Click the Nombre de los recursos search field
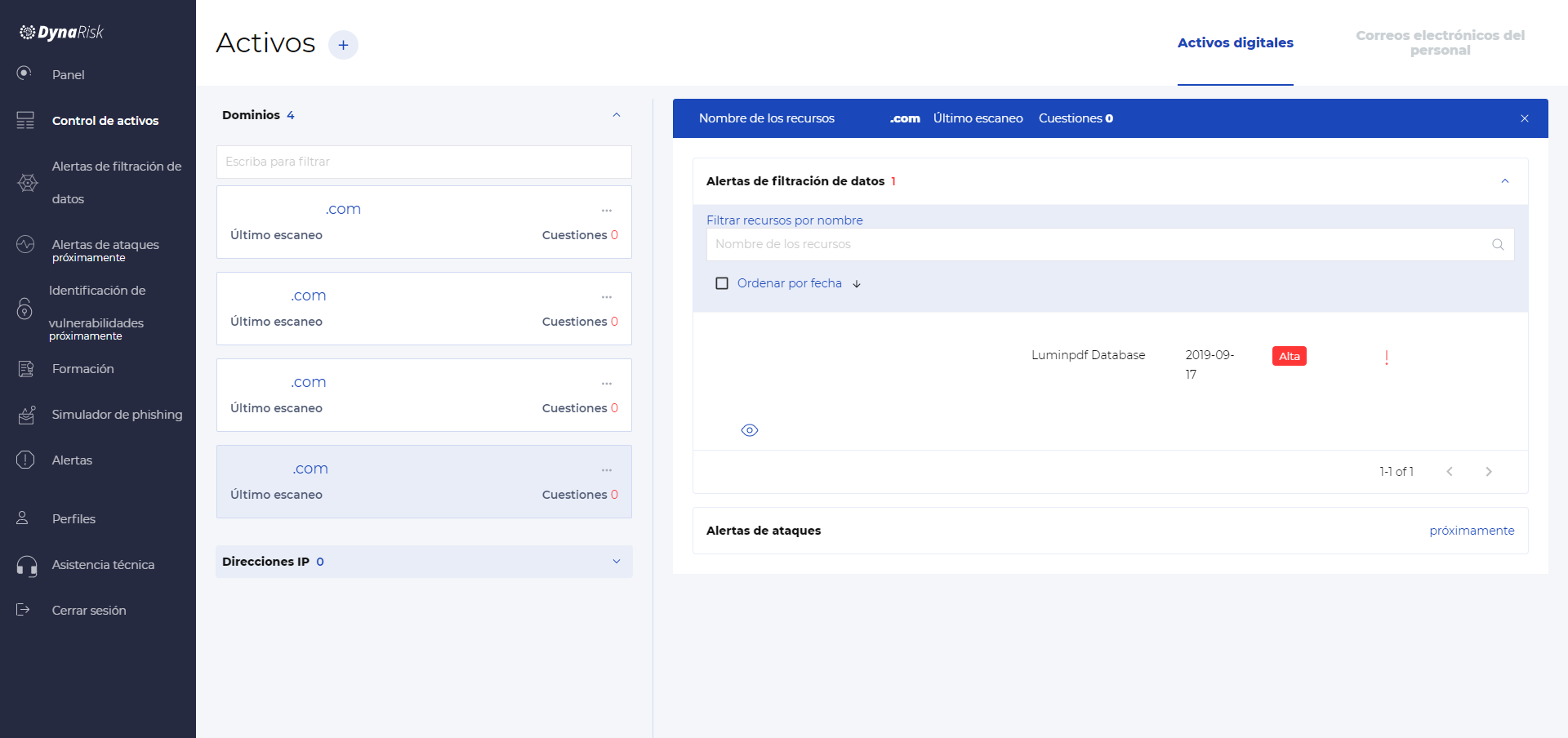Image resolution: width=1568 pixels, height=738 pixels. (1111, 244)
